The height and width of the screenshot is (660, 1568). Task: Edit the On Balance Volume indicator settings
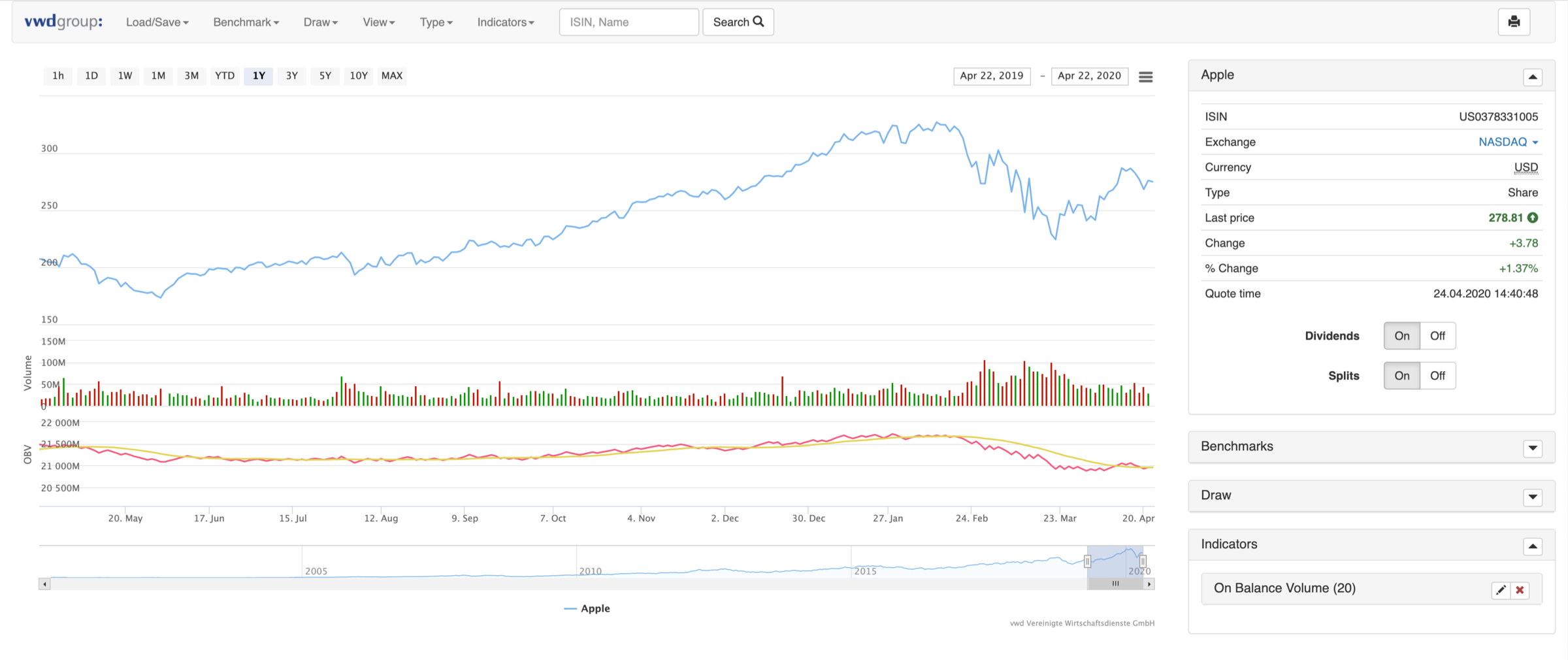(x=1501, y=589)
